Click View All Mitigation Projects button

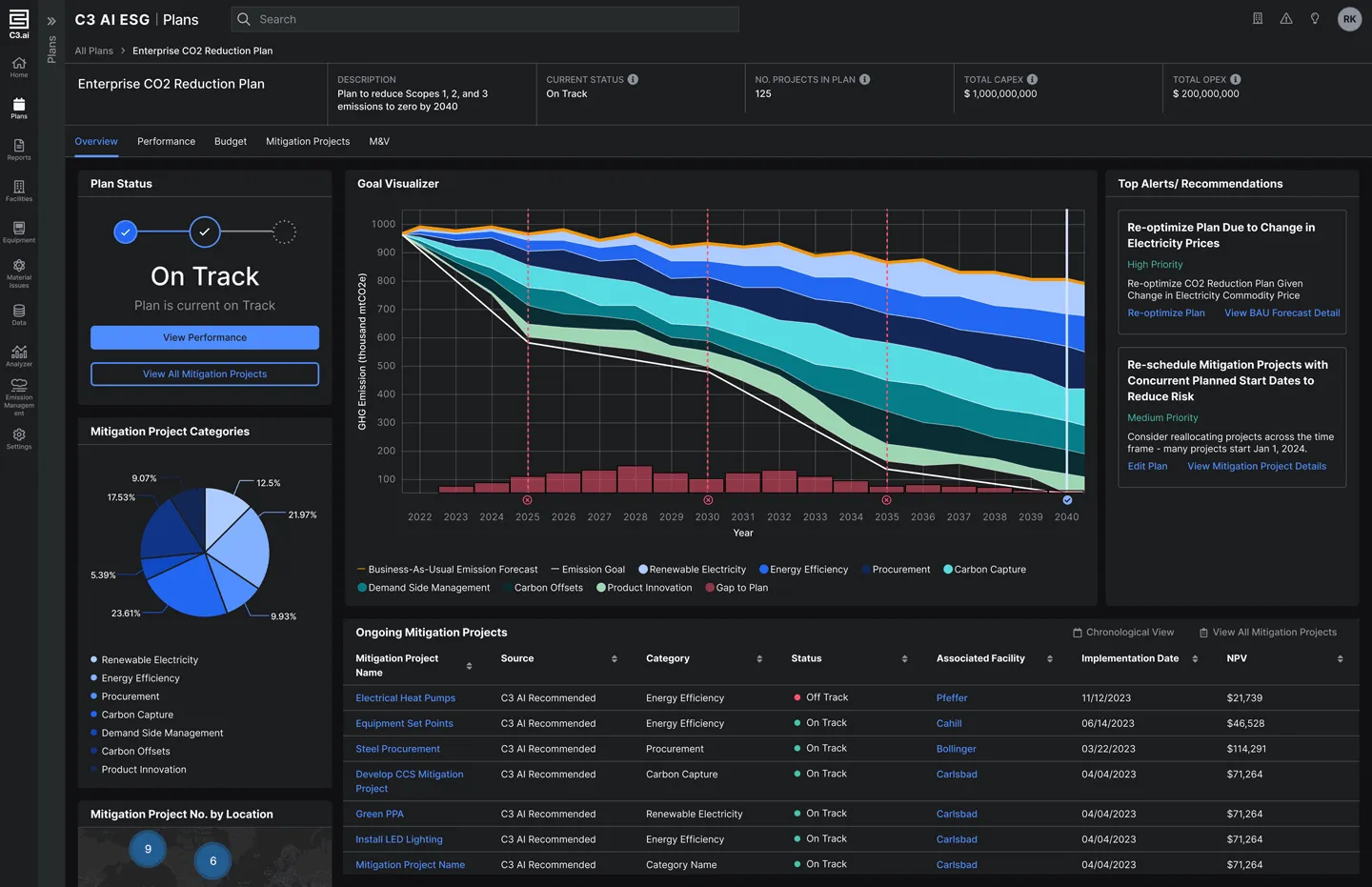(205, 374)
